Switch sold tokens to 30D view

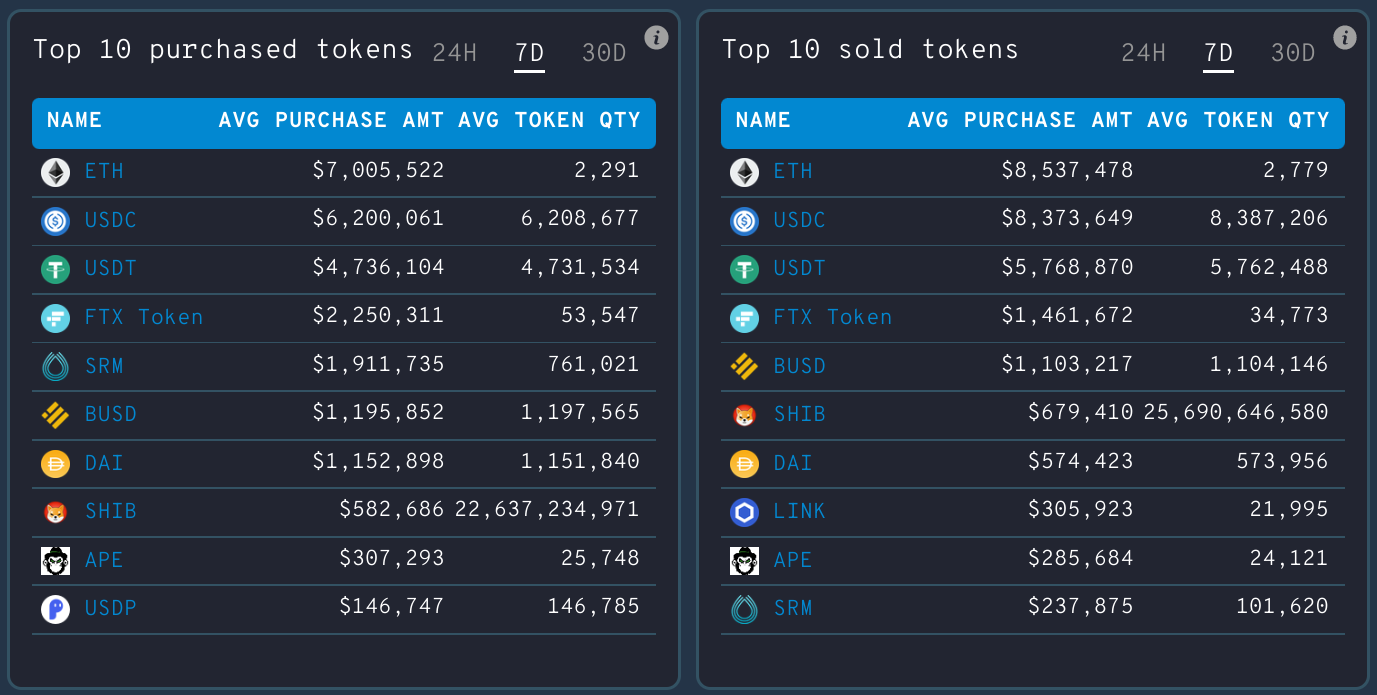click(x=1293, y=53)
